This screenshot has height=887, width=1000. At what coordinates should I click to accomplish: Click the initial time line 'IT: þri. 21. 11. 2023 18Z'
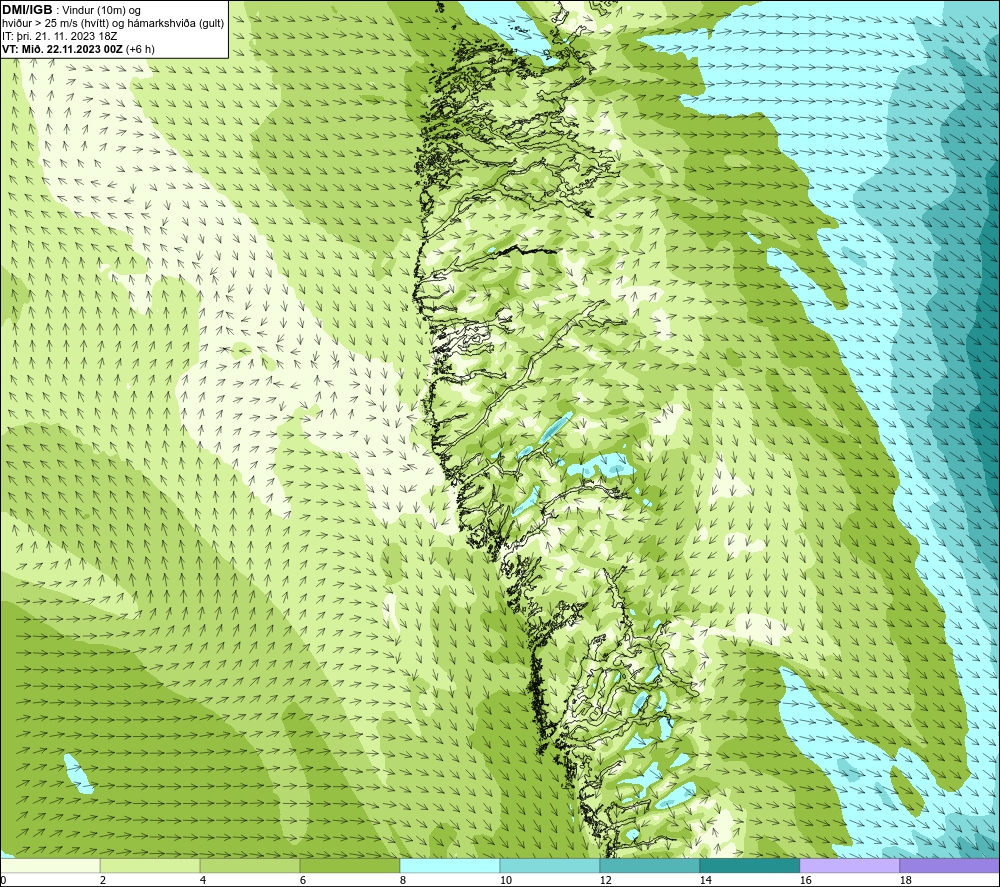(x=59, y=36)
